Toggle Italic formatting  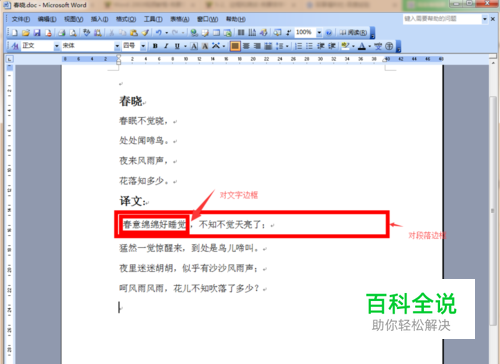pos(166,46)
